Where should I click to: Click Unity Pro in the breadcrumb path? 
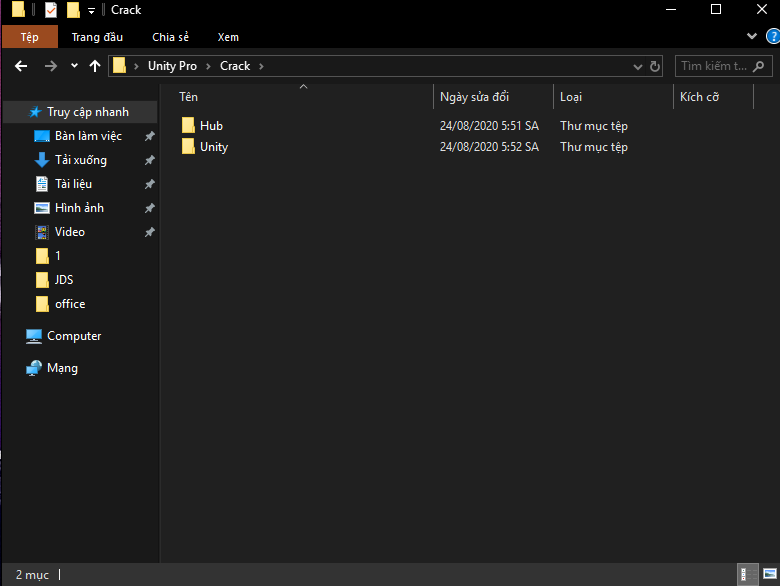pos(172,66)
